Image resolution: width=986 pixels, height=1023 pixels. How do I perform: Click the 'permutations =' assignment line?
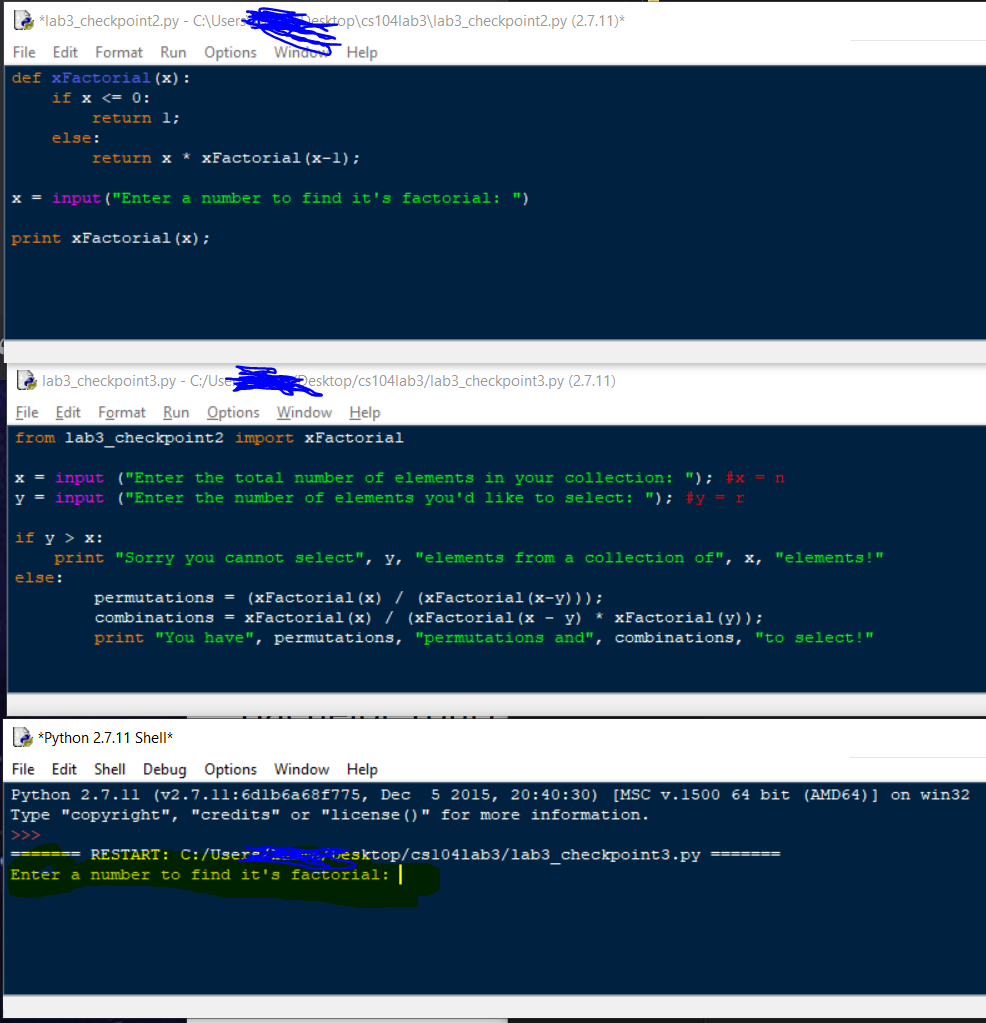(x=348, y=598)
